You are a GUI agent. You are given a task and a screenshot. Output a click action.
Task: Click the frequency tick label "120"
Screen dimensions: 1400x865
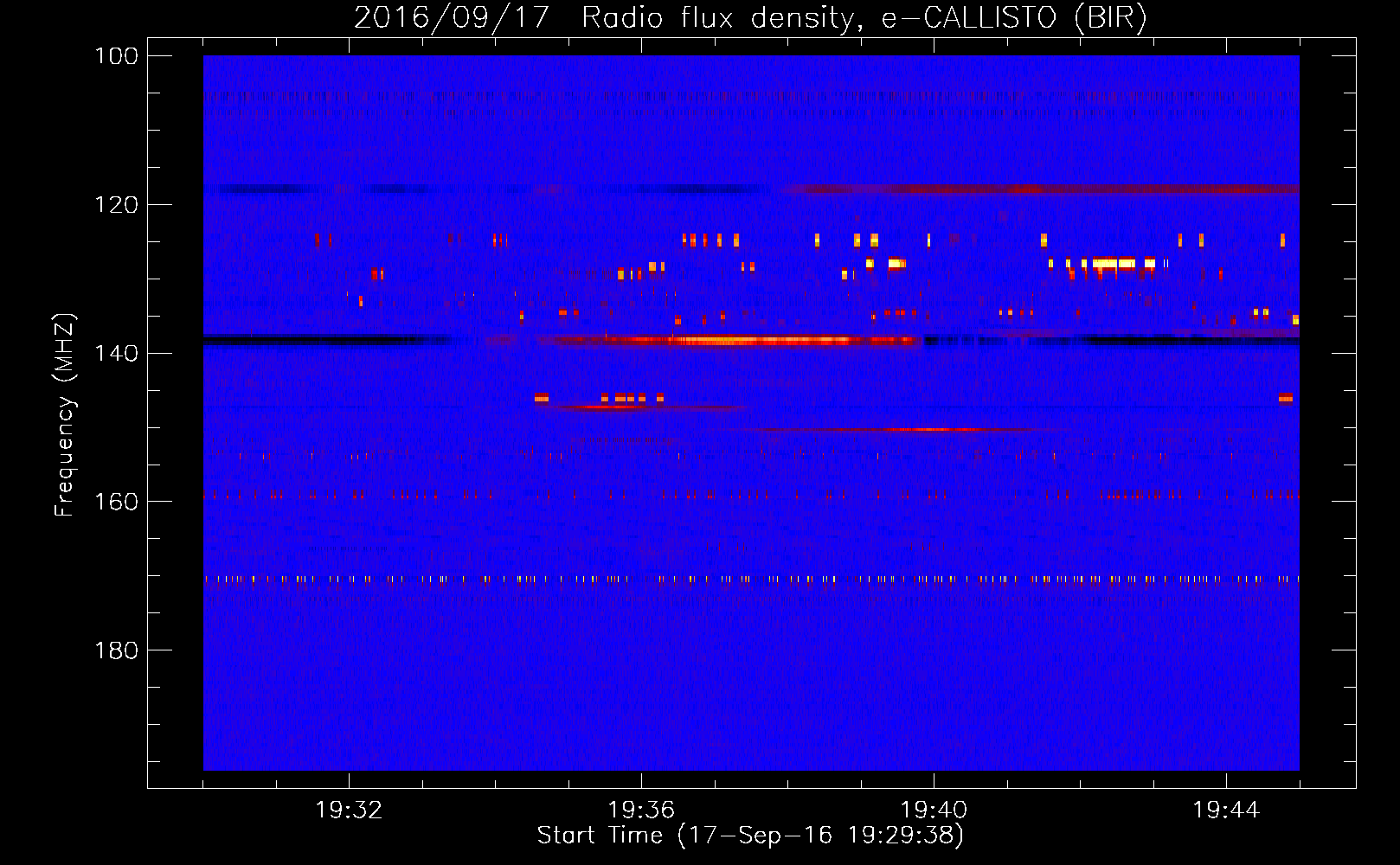click(x=115, y=205)
